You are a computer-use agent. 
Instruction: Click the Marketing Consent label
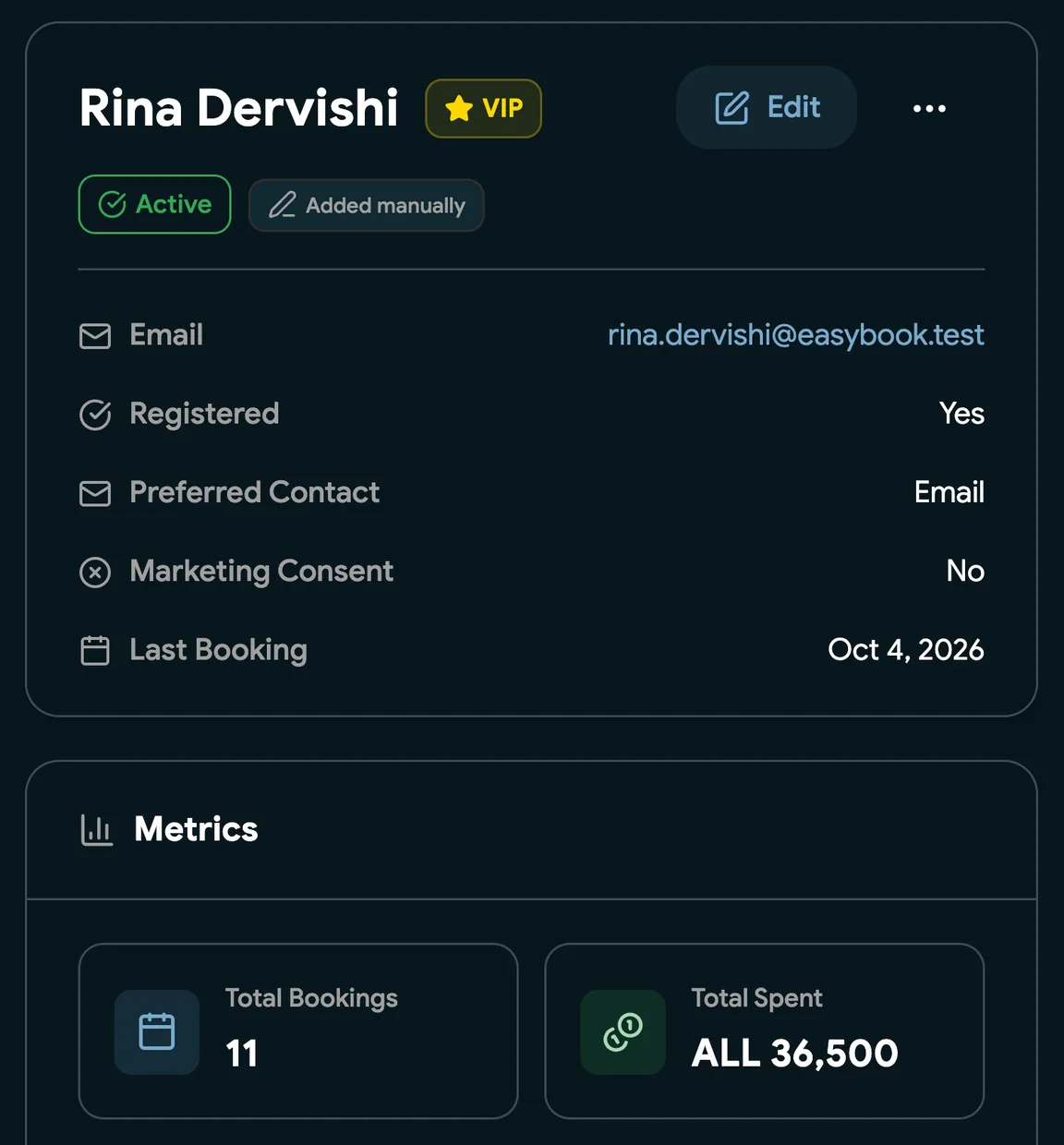pos(261,572)
